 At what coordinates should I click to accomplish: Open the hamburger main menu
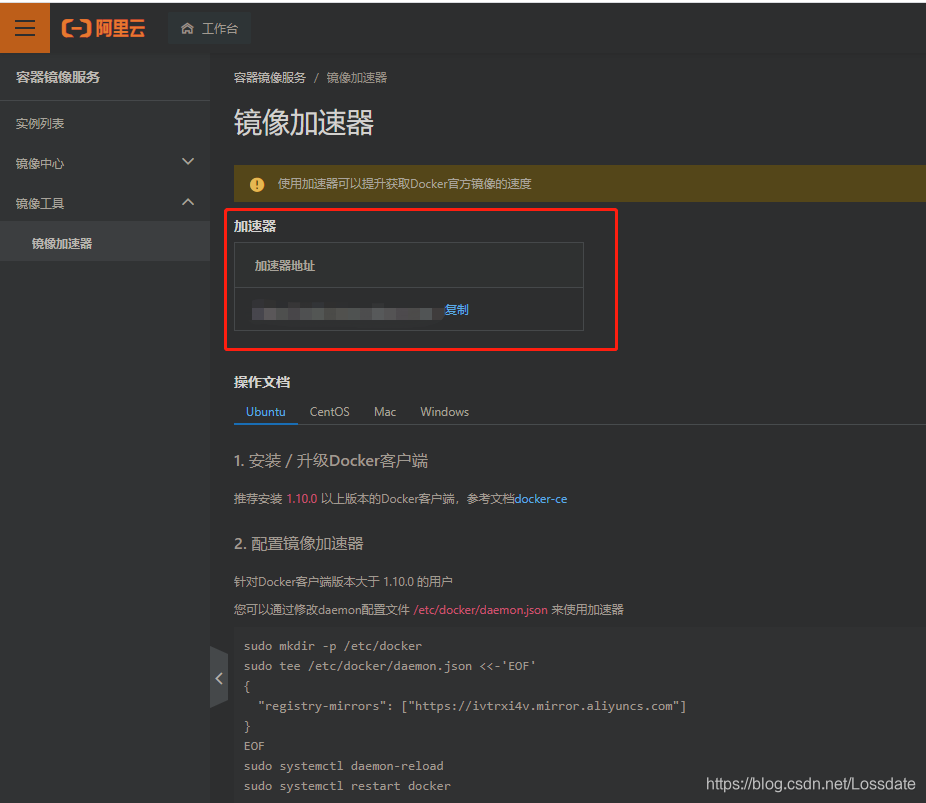(x=25, y=28)
